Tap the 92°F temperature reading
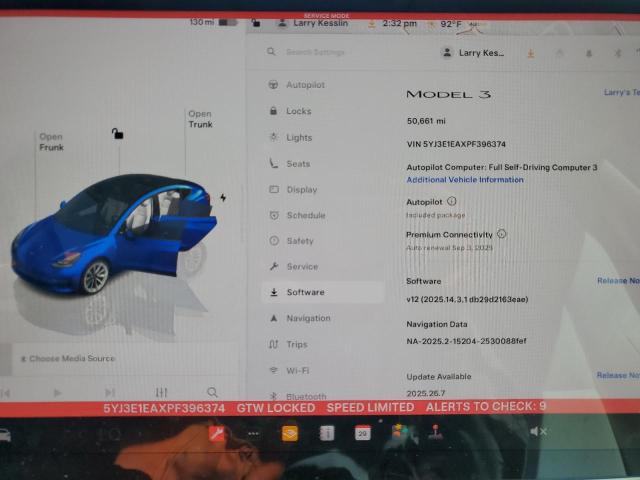The height and width of the screenshot is (480, 640). pos(451,24)
